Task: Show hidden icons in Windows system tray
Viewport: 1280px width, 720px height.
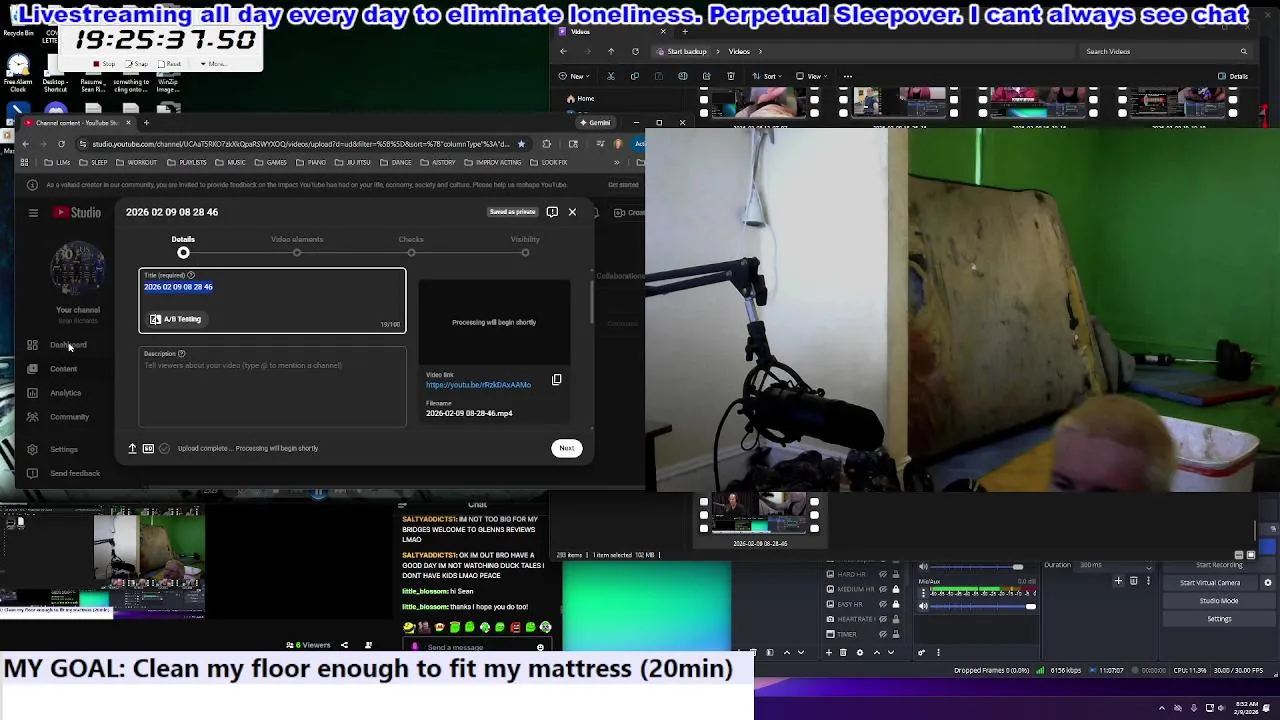Action: pyautogui.click(x=1162, y=708)
